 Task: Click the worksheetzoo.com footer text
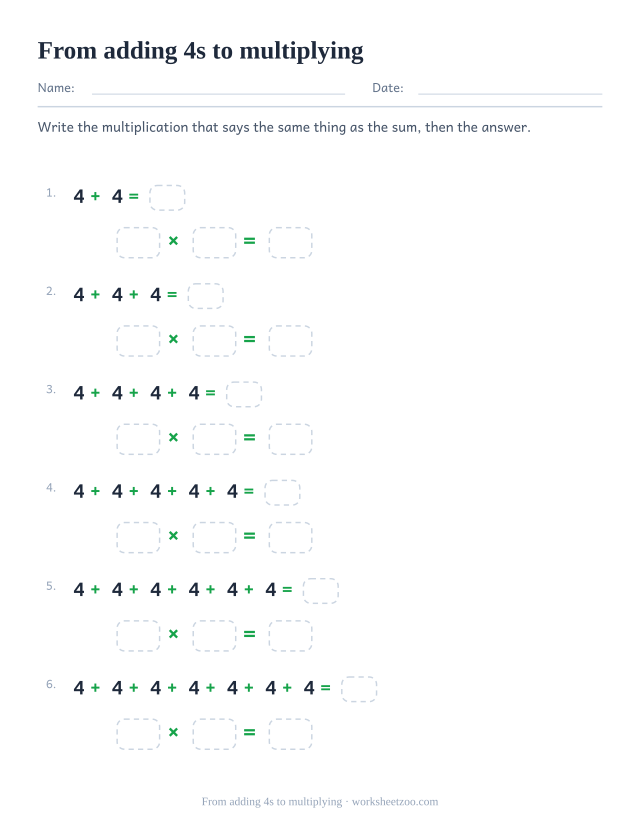(x=395, y=802)
